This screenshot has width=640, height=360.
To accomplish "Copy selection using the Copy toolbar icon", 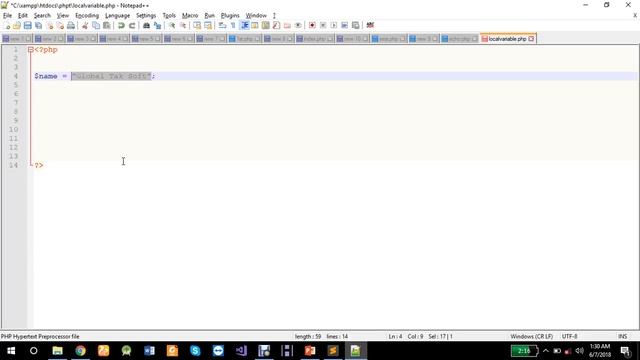I will pos(96,25).
